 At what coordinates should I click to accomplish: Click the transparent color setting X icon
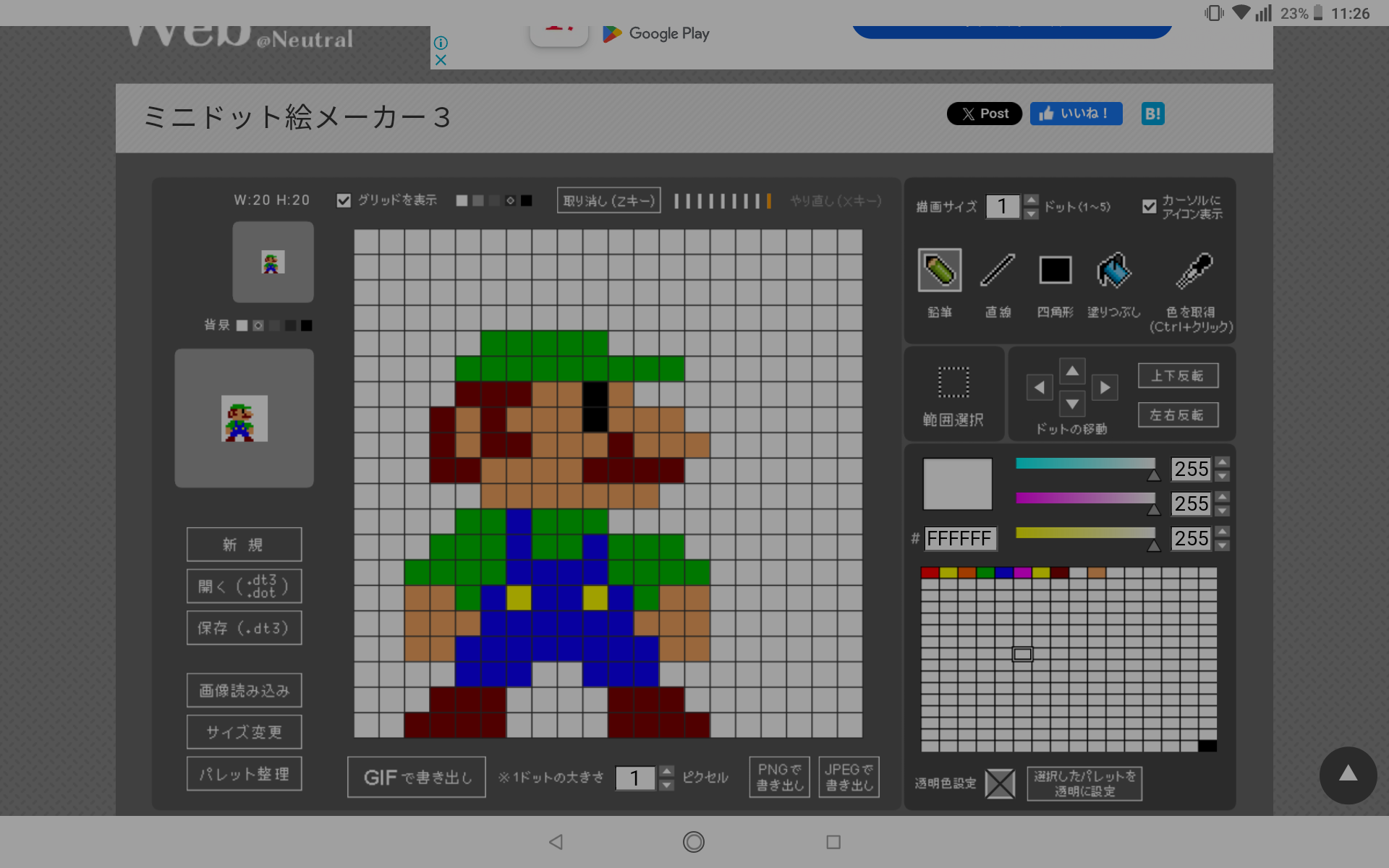1000,783
